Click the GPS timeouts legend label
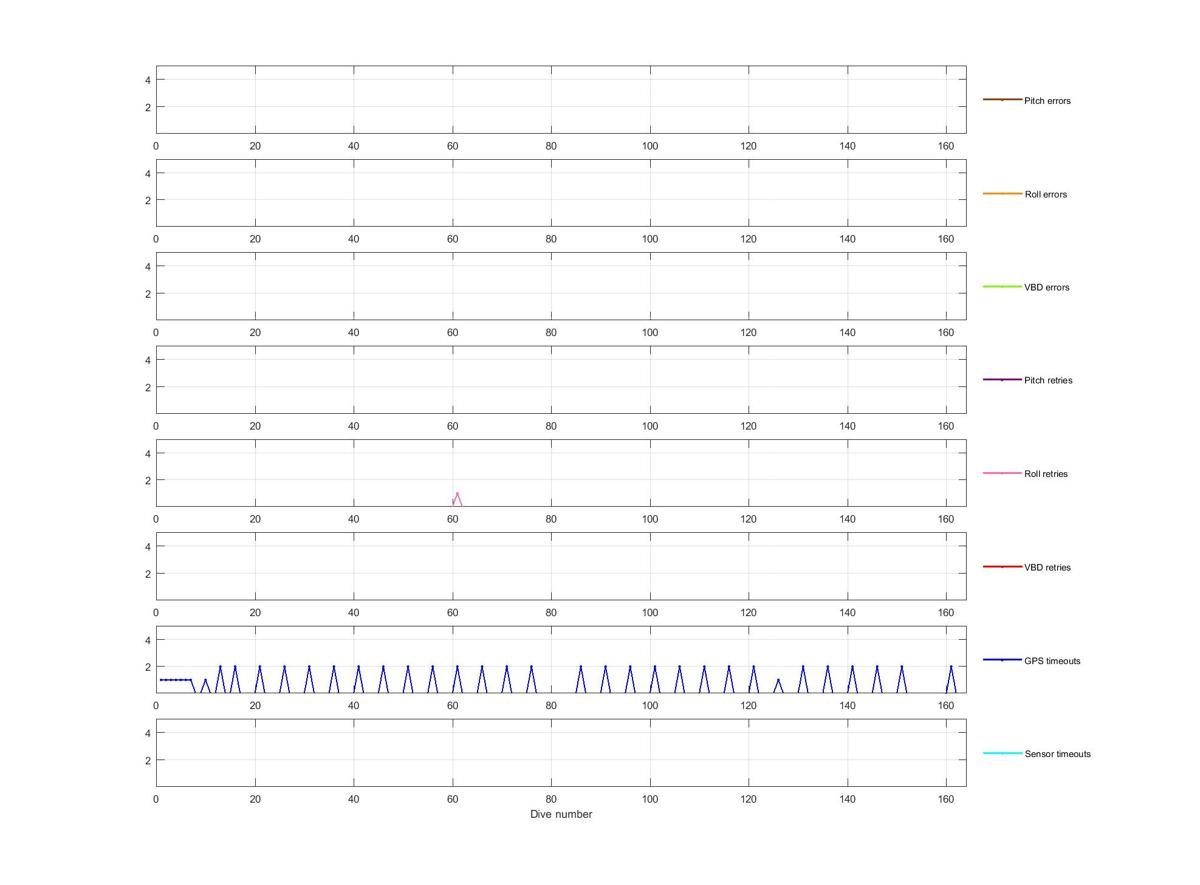The height and width of the screenshot is (885, 1200). [x=1052, y=661]
